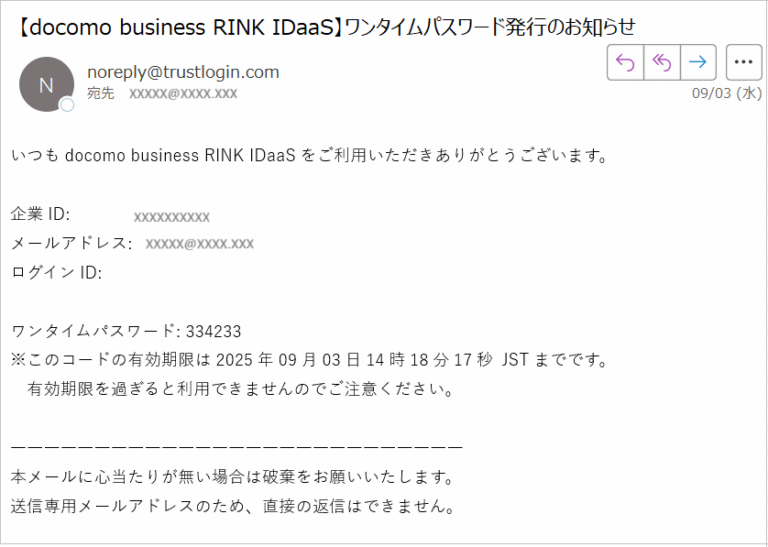The height and width of the screenshot is (547, 768).
Task: Click the 宛先 label under the sender
Action: point(100,93)
